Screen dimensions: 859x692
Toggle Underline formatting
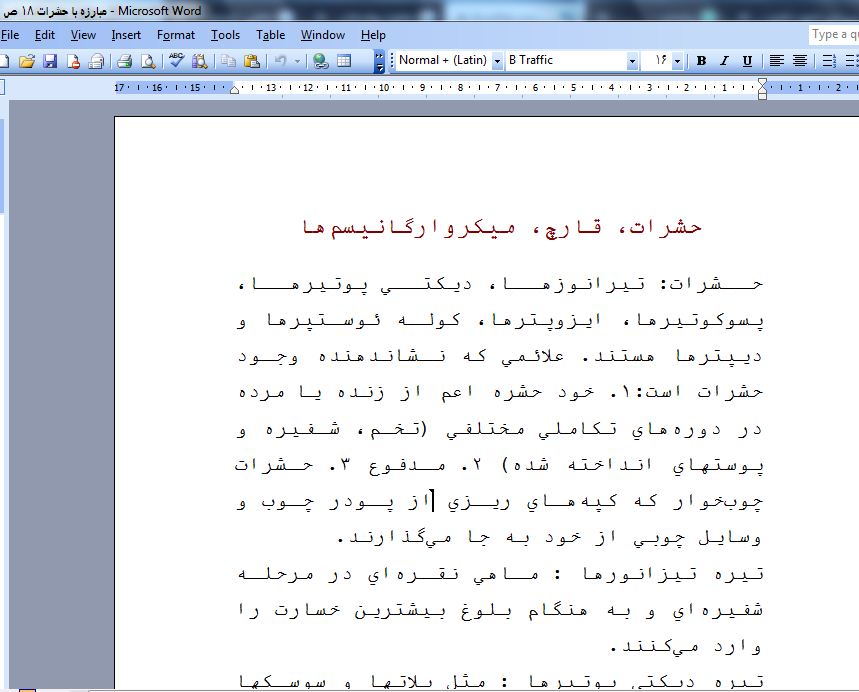(747, 61)
